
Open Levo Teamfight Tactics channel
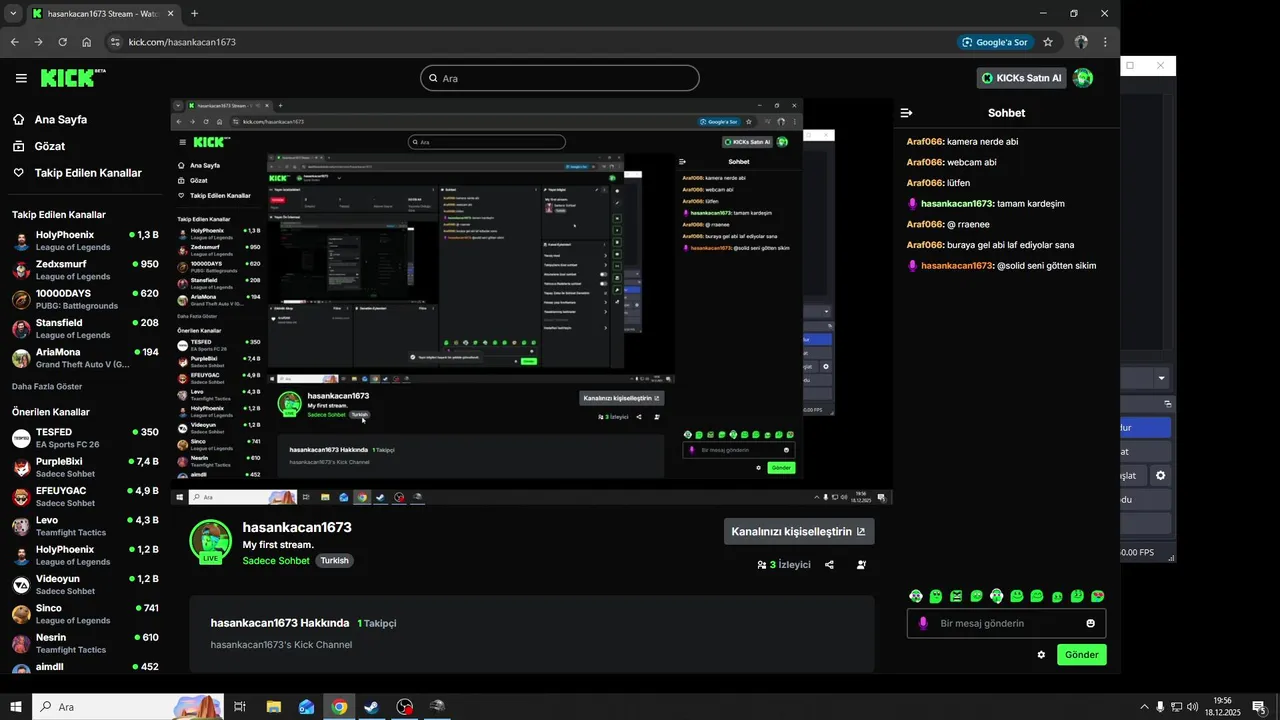(85, 526)
